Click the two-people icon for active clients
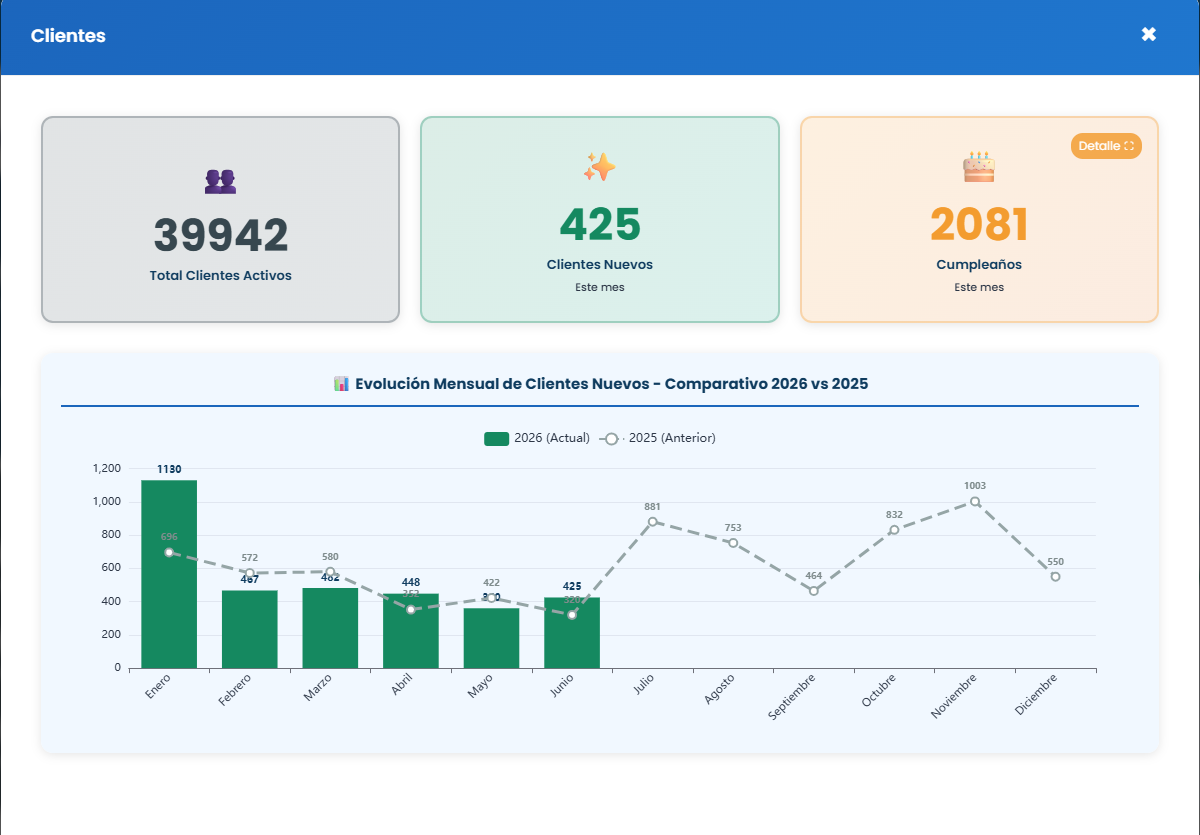Viewport: 1200px width, 835px height. 220,181
